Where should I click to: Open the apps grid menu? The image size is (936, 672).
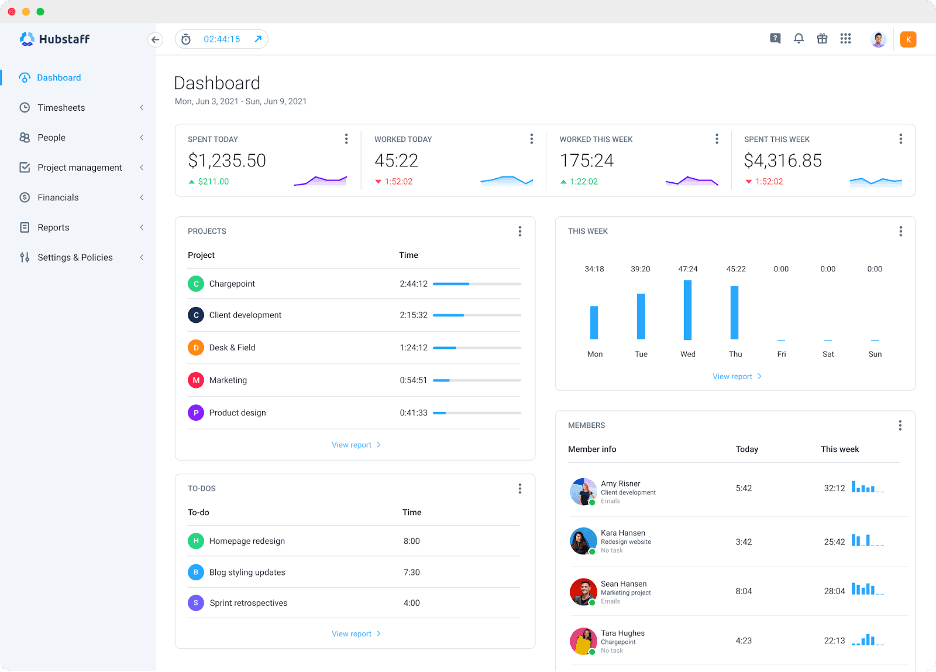846,39
